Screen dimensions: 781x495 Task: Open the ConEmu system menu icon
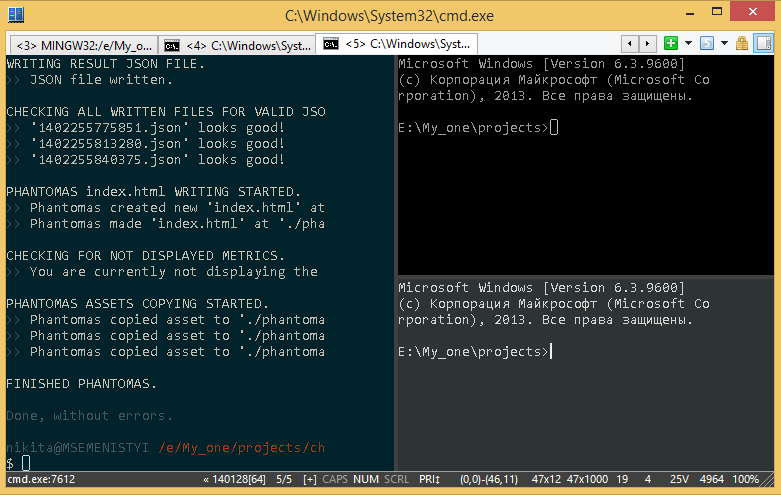[15, 15]
